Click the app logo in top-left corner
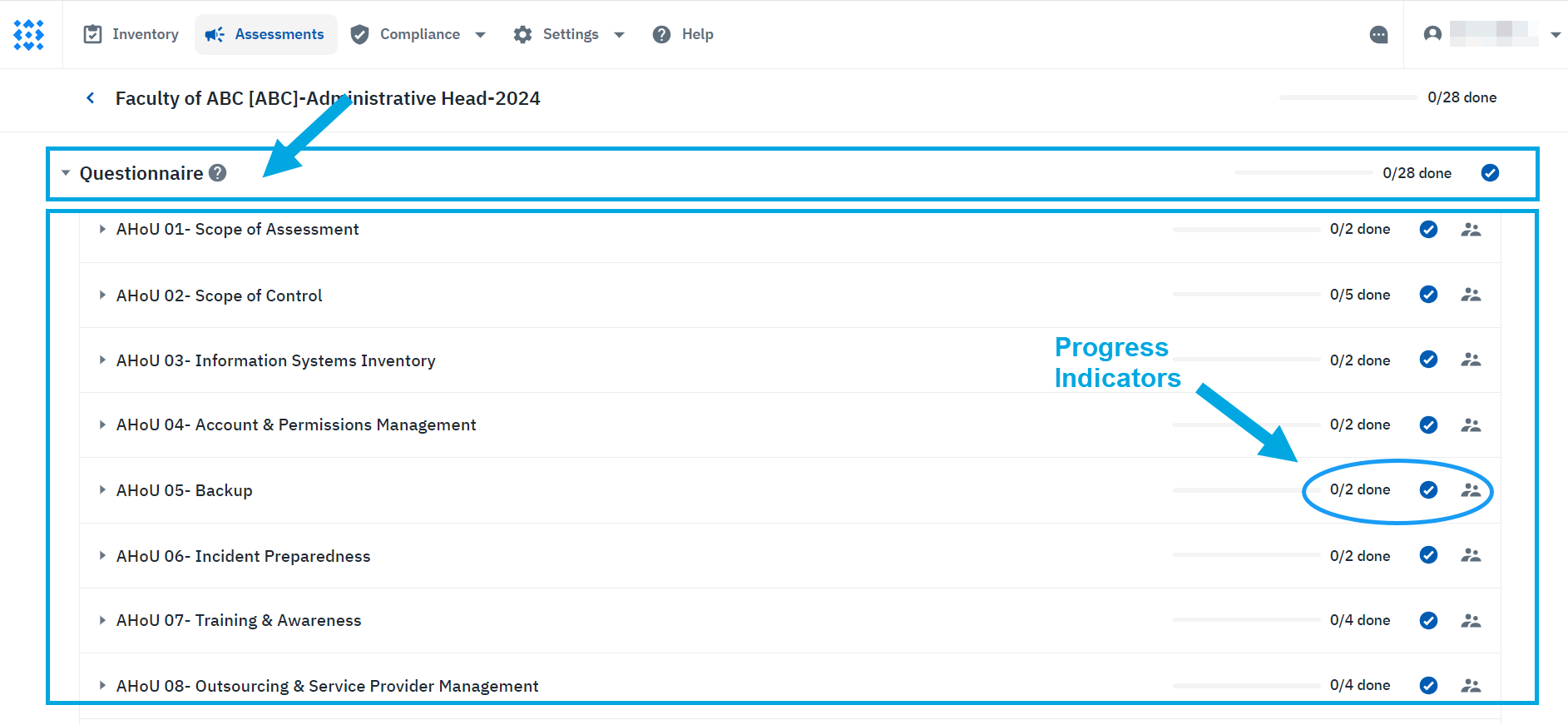 pos(29,35)
